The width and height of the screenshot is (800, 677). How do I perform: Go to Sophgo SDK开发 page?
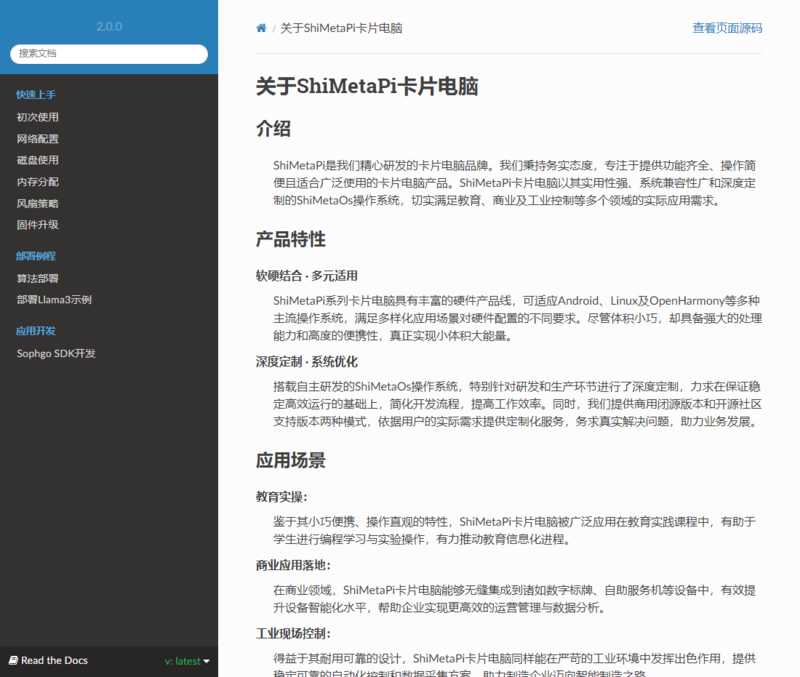[56, 354]
